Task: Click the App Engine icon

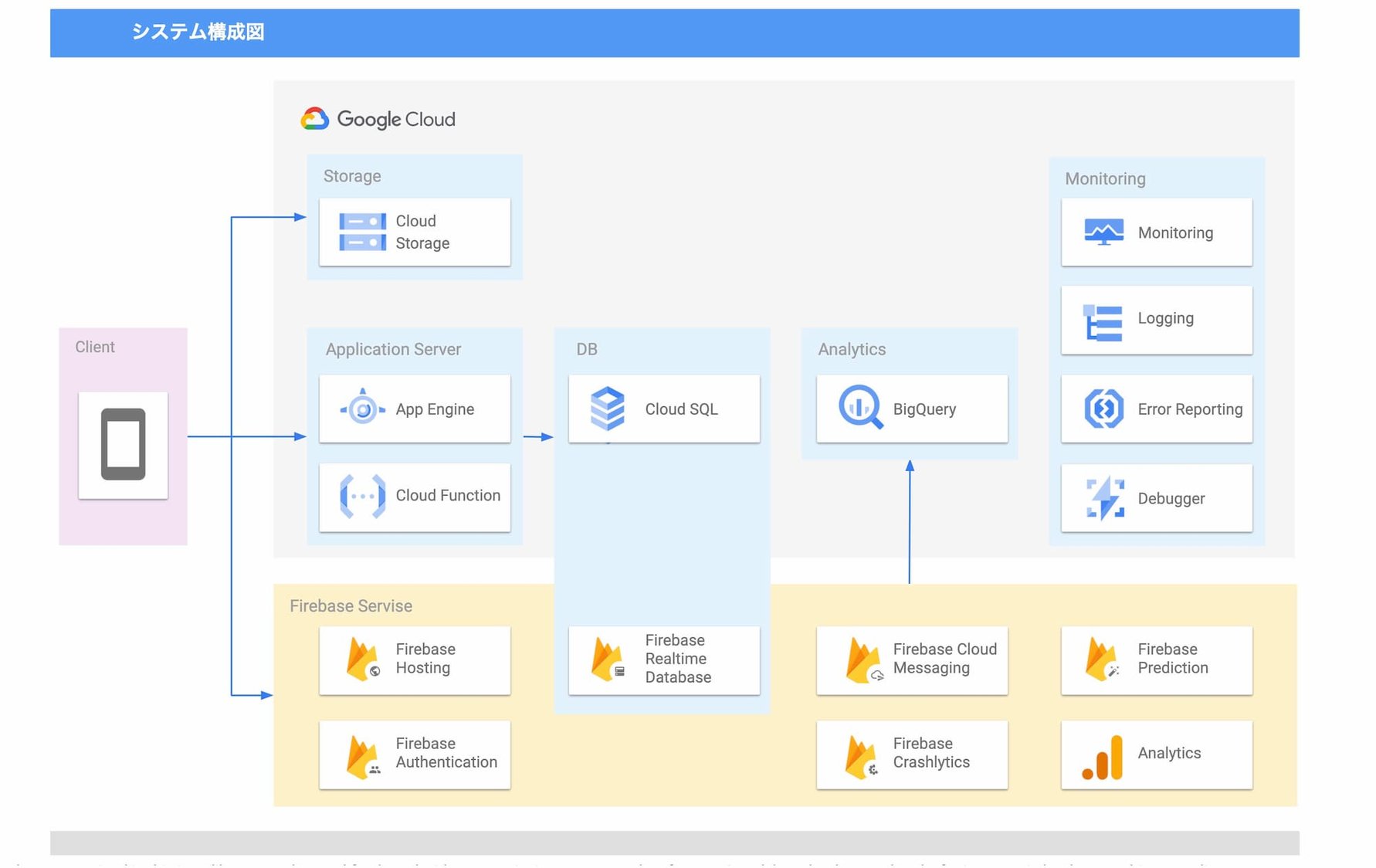Action: pos(362,409)
